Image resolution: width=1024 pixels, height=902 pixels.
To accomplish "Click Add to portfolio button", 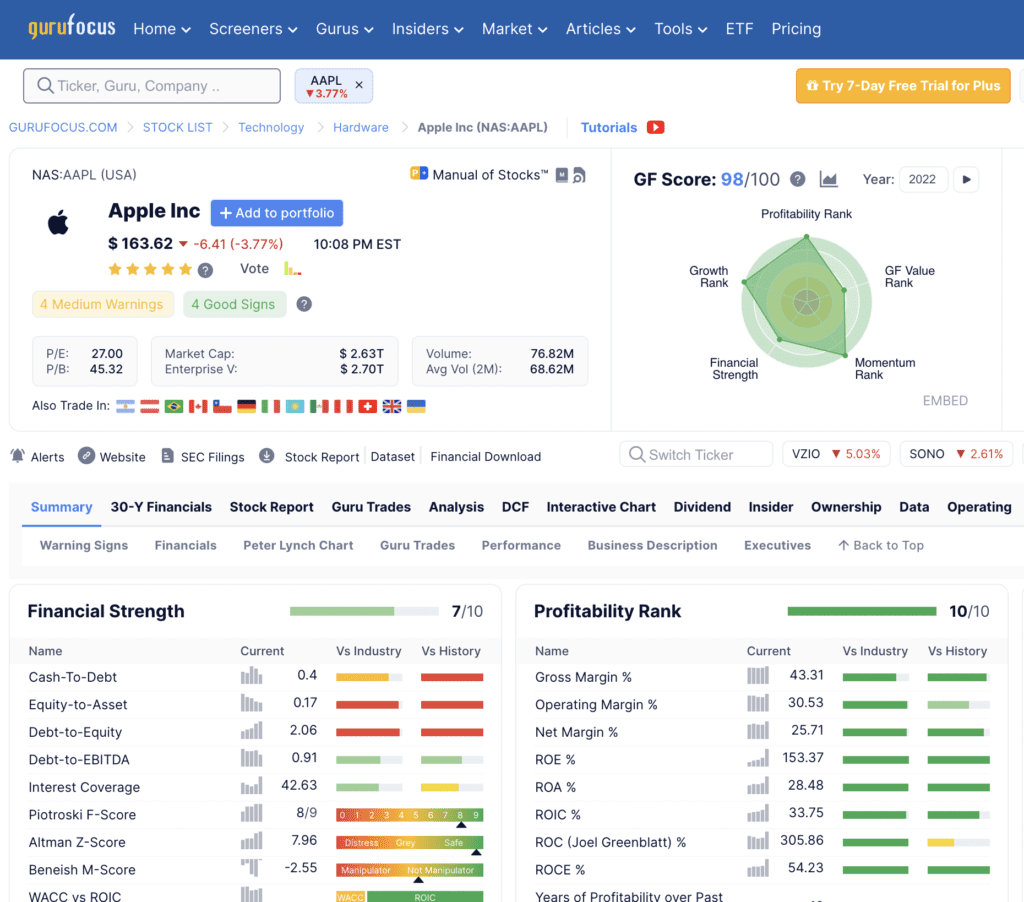I will tap(277, 213).
